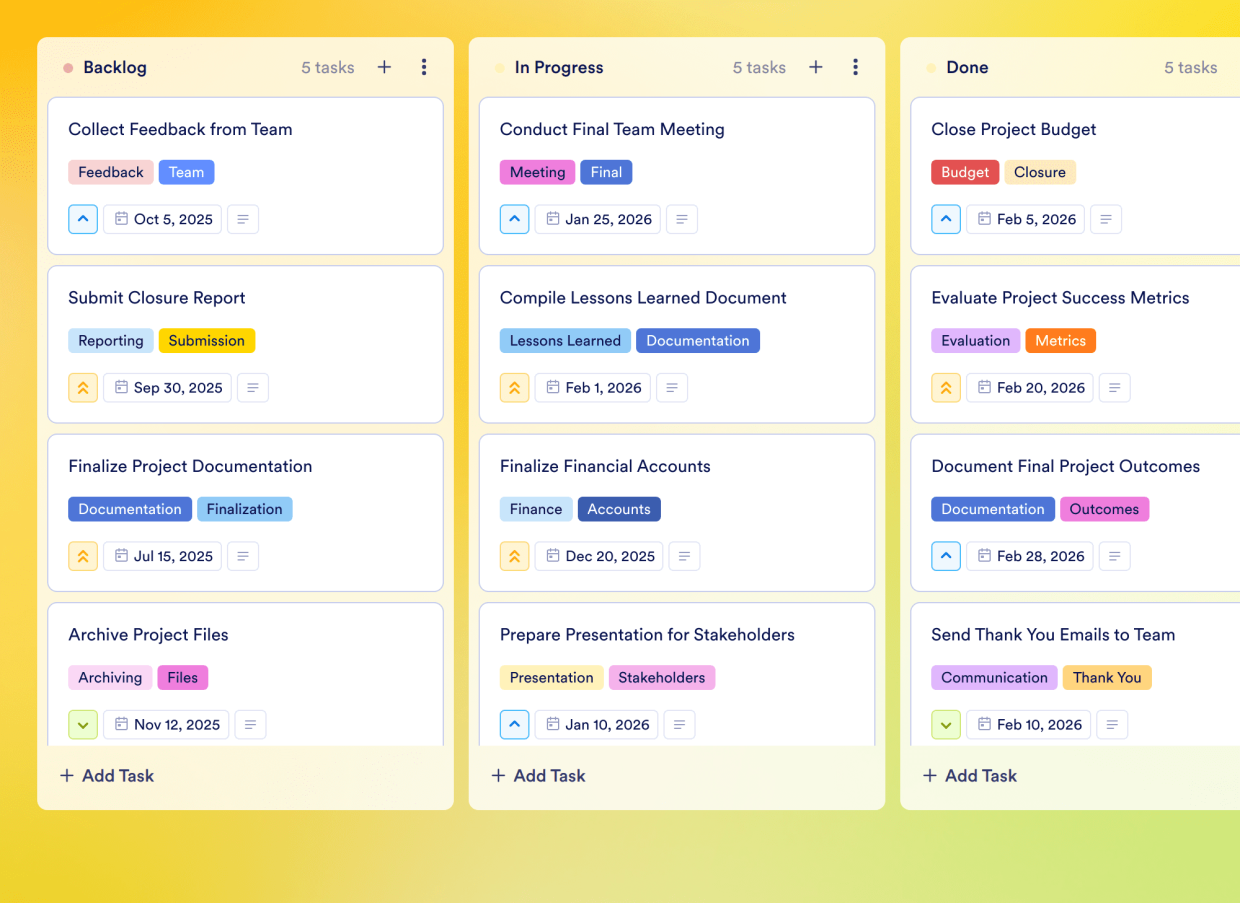Click the calendar icon on Collect Feedback from Team

(x=121, y=218)
